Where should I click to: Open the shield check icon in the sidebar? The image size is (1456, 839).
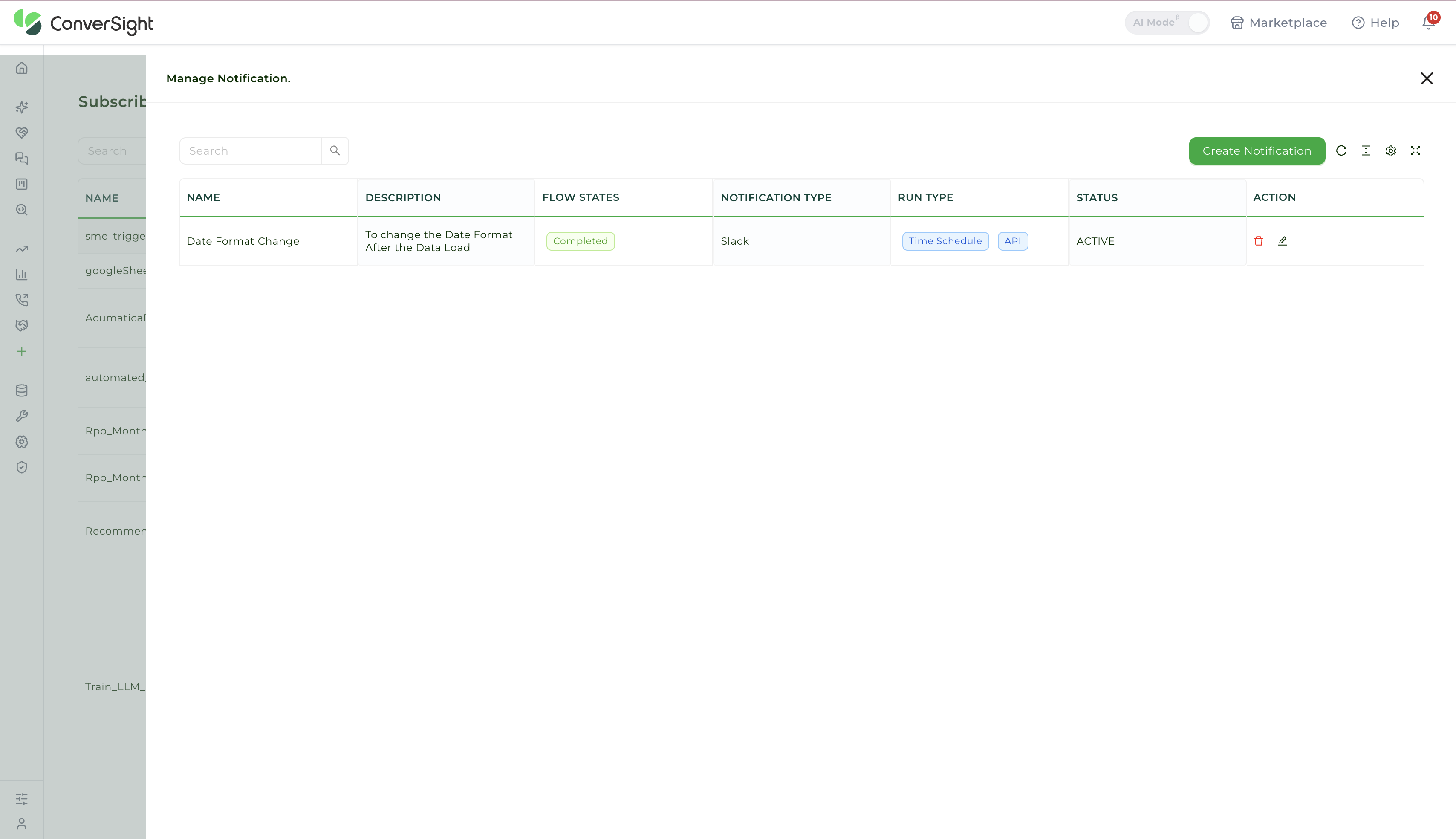point(22,467)
